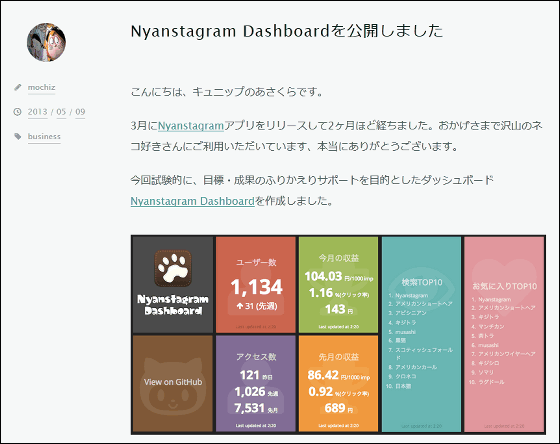The height and width of the screenshot is (444, 560).
Task: Click the pencil icon beside mochiz
Action: tap(18, 87)
